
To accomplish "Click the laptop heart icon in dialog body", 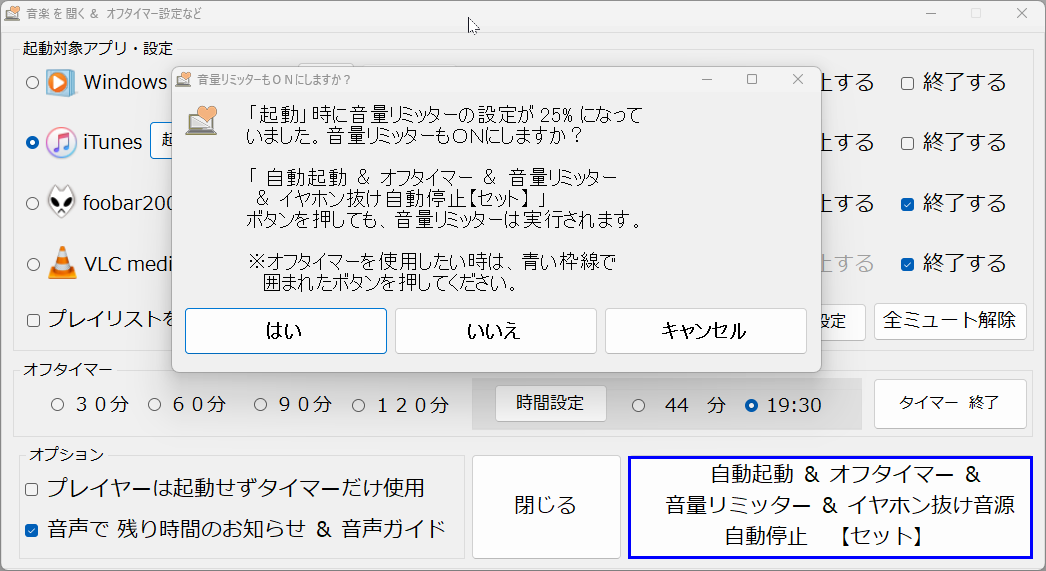I will (x=202, y=120).
